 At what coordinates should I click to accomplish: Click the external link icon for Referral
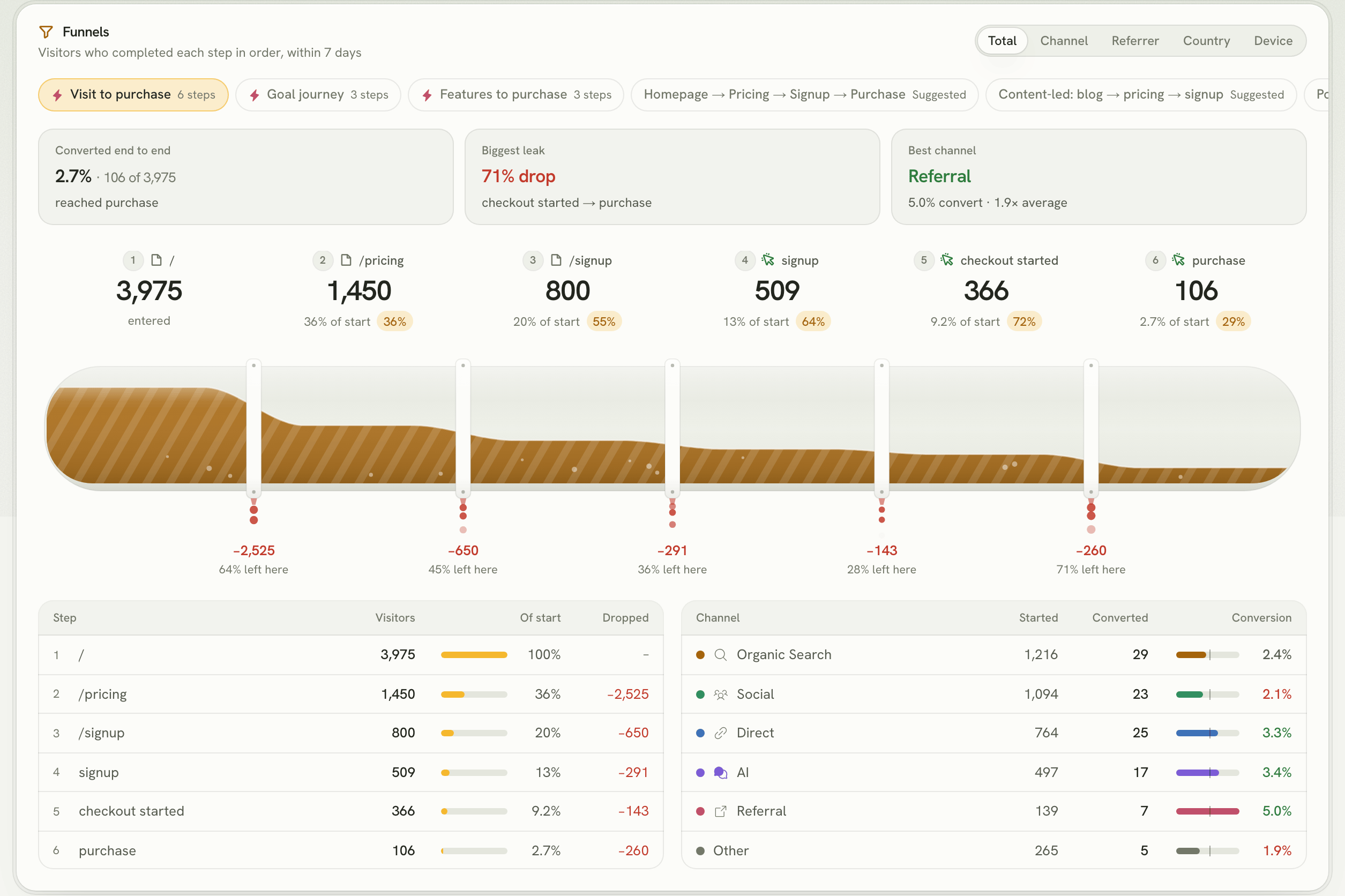click(721, 811)
